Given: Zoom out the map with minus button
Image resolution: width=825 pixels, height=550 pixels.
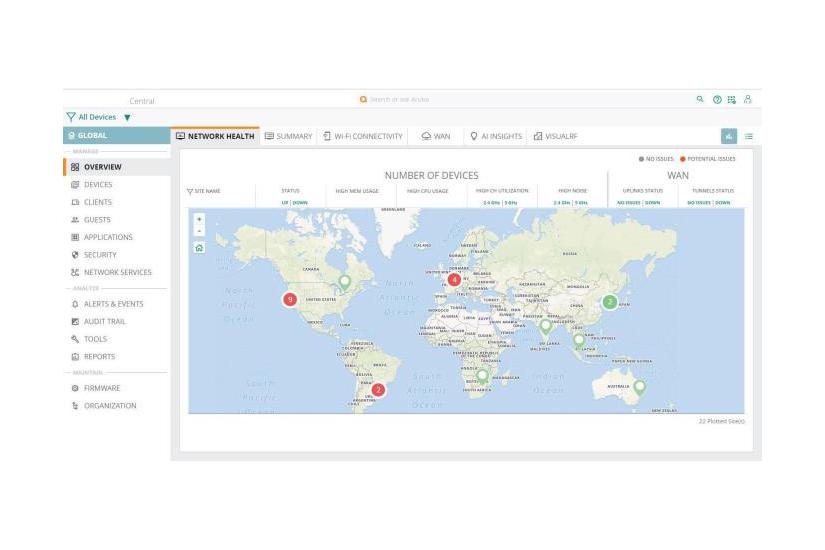Looking at the screenshot, I should coord(199,230).
